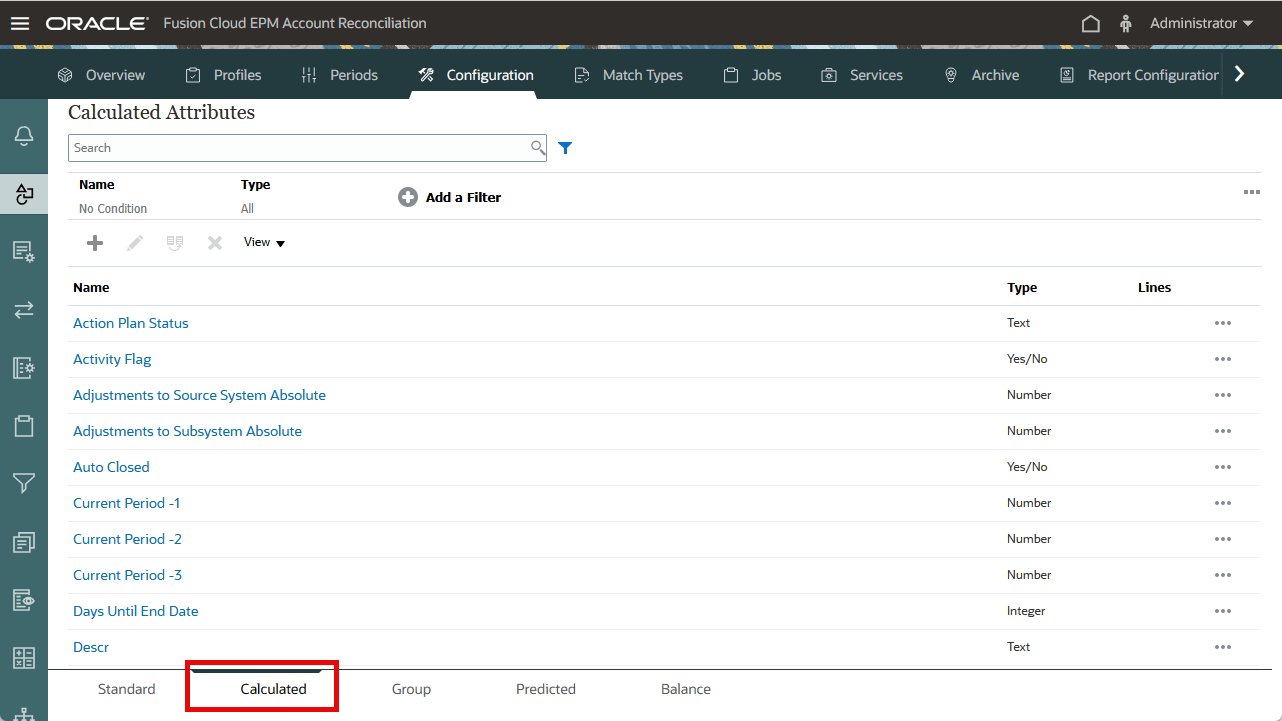Open actions ellipsis for Action Plan Status

coord(1222,323)
